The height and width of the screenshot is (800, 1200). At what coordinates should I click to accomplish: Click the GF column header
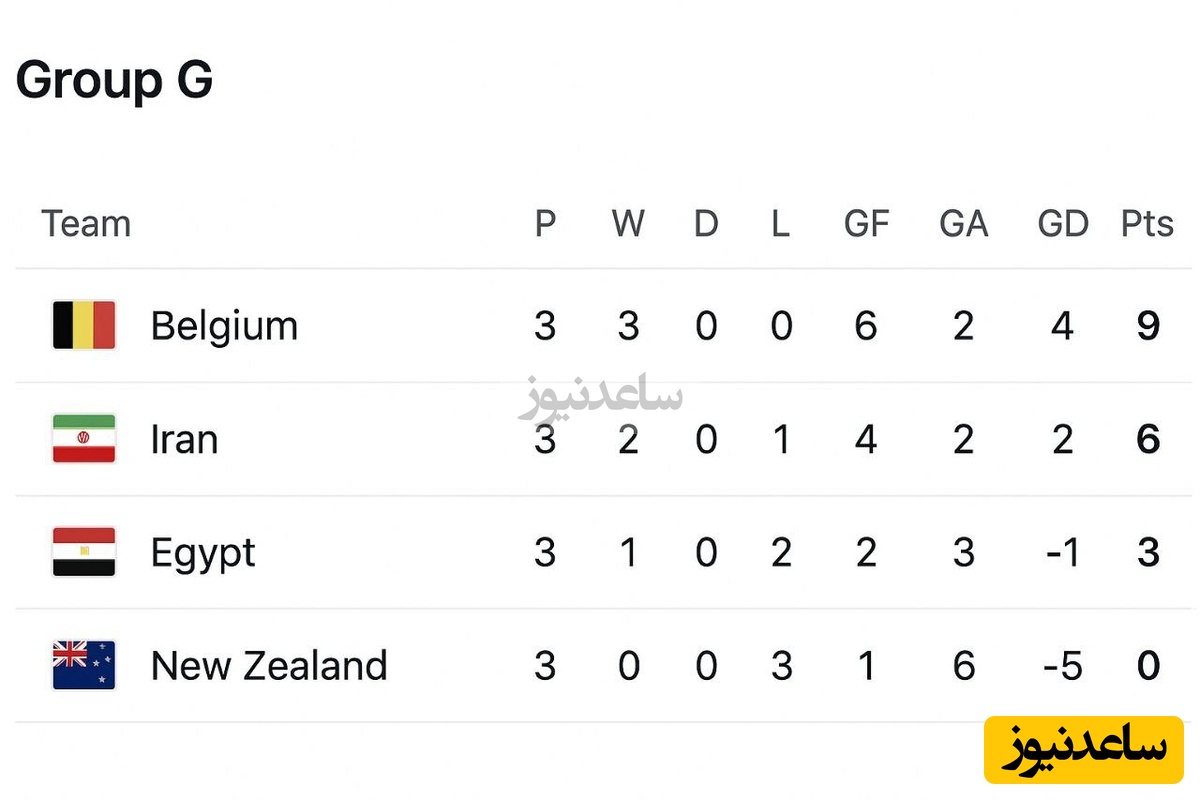coord(866,224)
